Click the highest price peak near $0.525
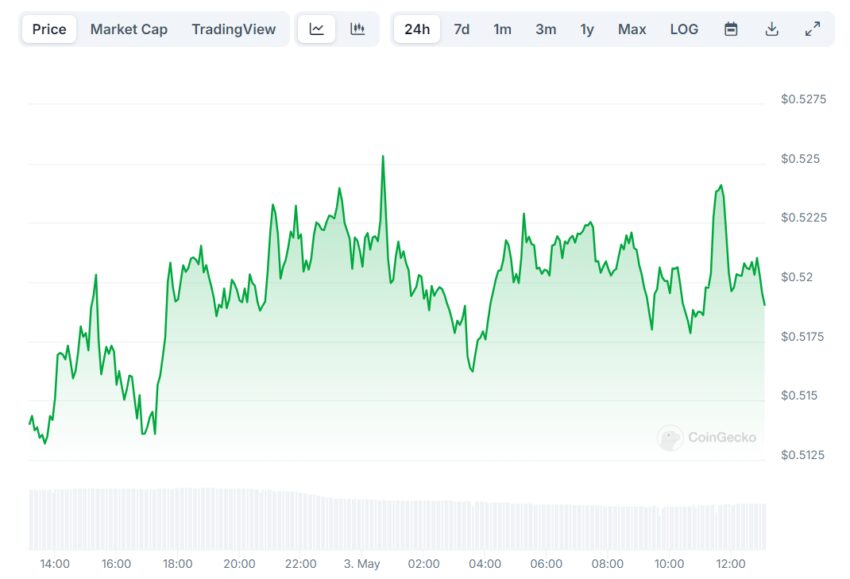The width and height of the screenshot is (850, 579). coord(382,157)
